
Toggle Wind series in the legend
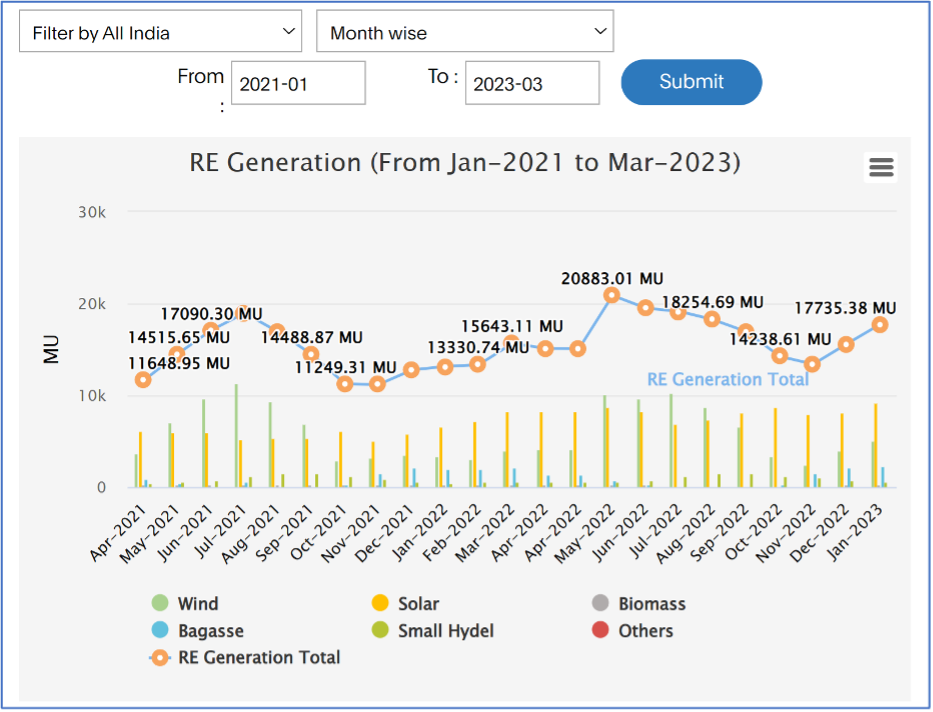(x=197, y=604)
